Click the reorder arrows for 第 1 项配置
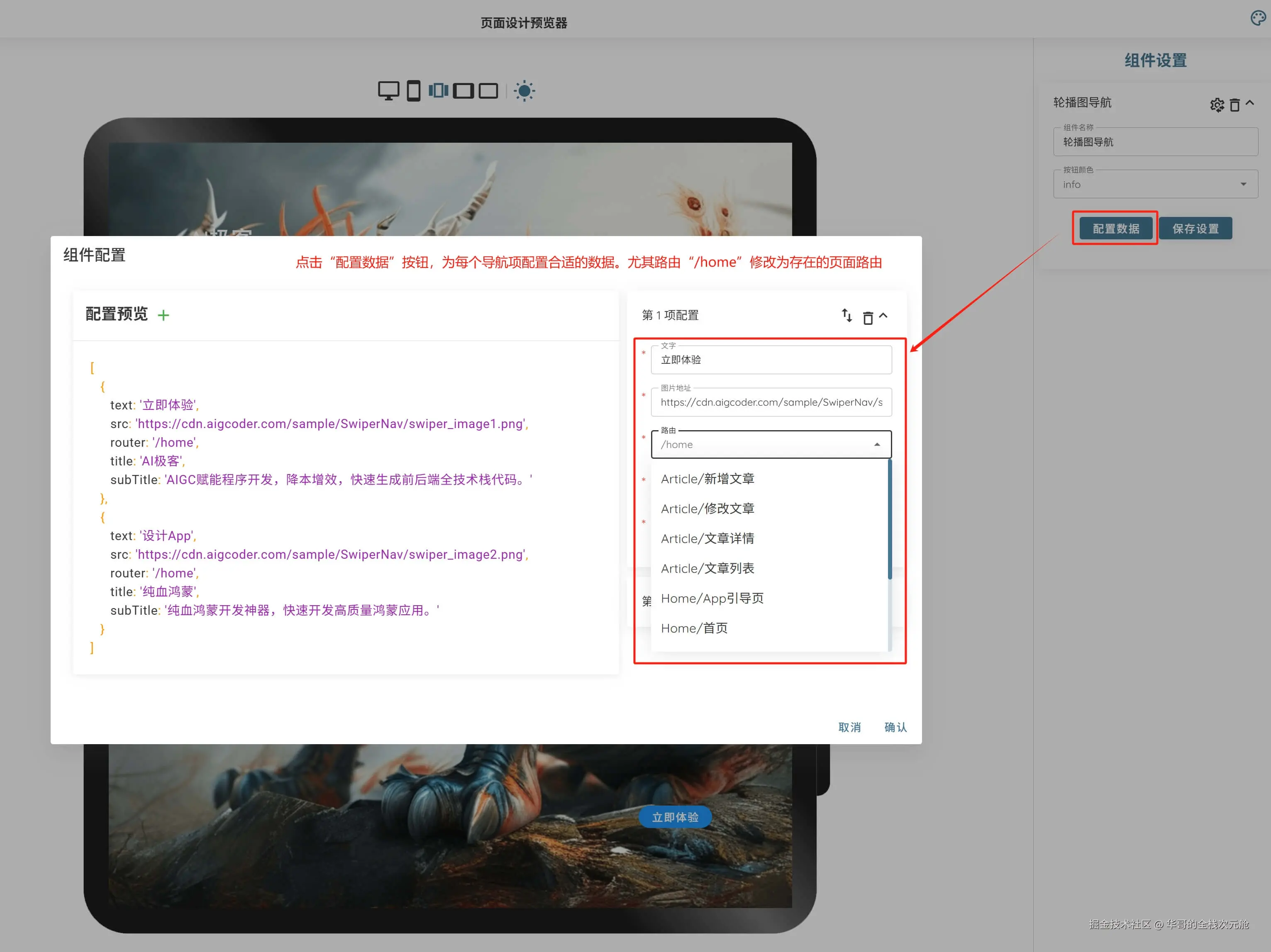This screenshot has width=1271, height=952. click(x=847, y=315)
